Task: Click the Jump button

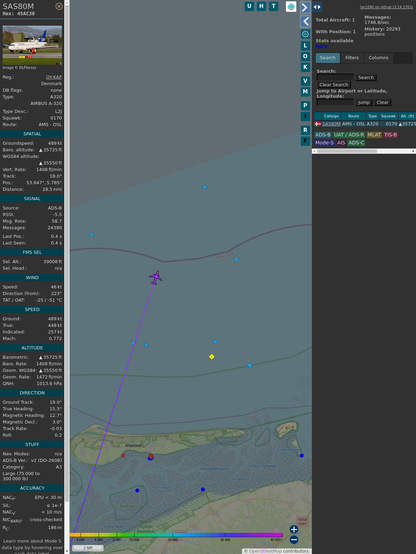Action: pyautogui.click(x=363, y=102)
